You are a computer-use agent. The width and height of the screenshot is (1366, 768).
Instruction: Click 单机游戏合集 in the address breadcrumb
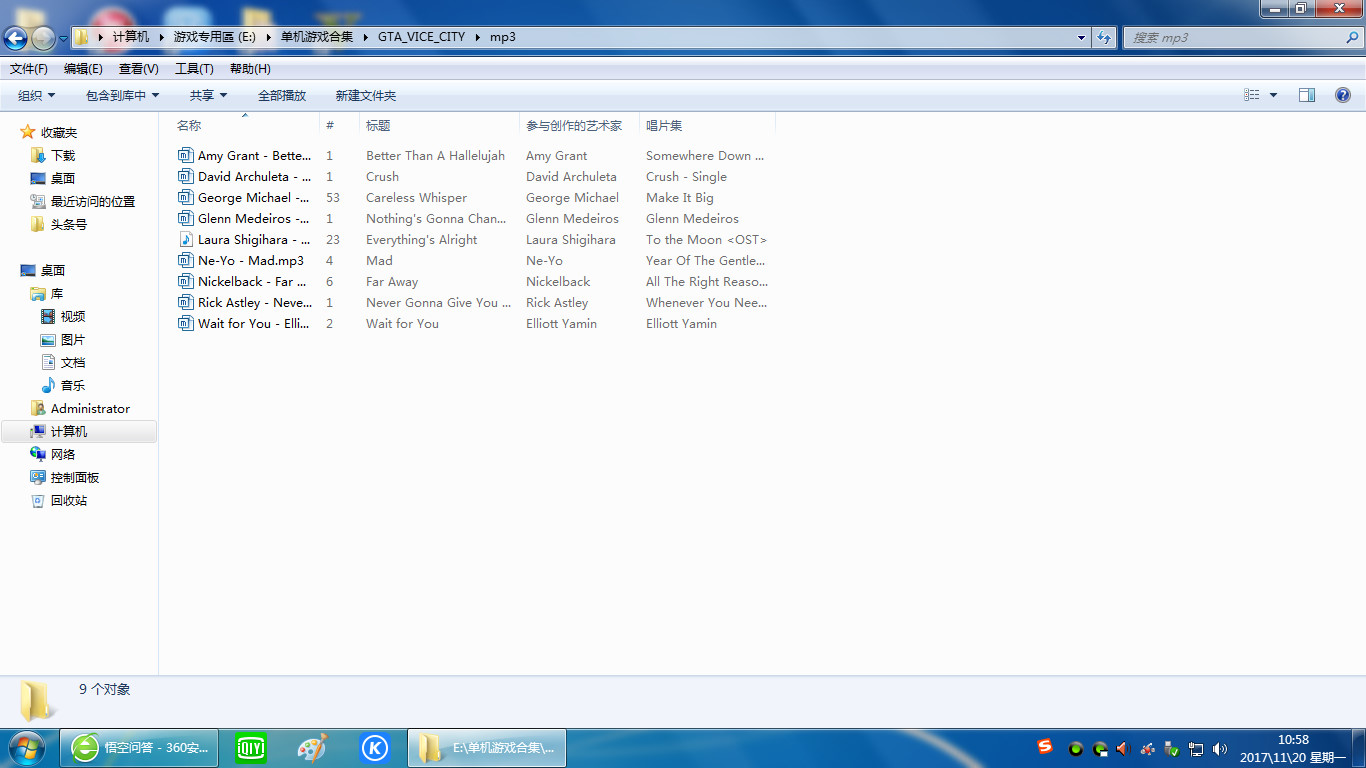[x=316, y=37]
